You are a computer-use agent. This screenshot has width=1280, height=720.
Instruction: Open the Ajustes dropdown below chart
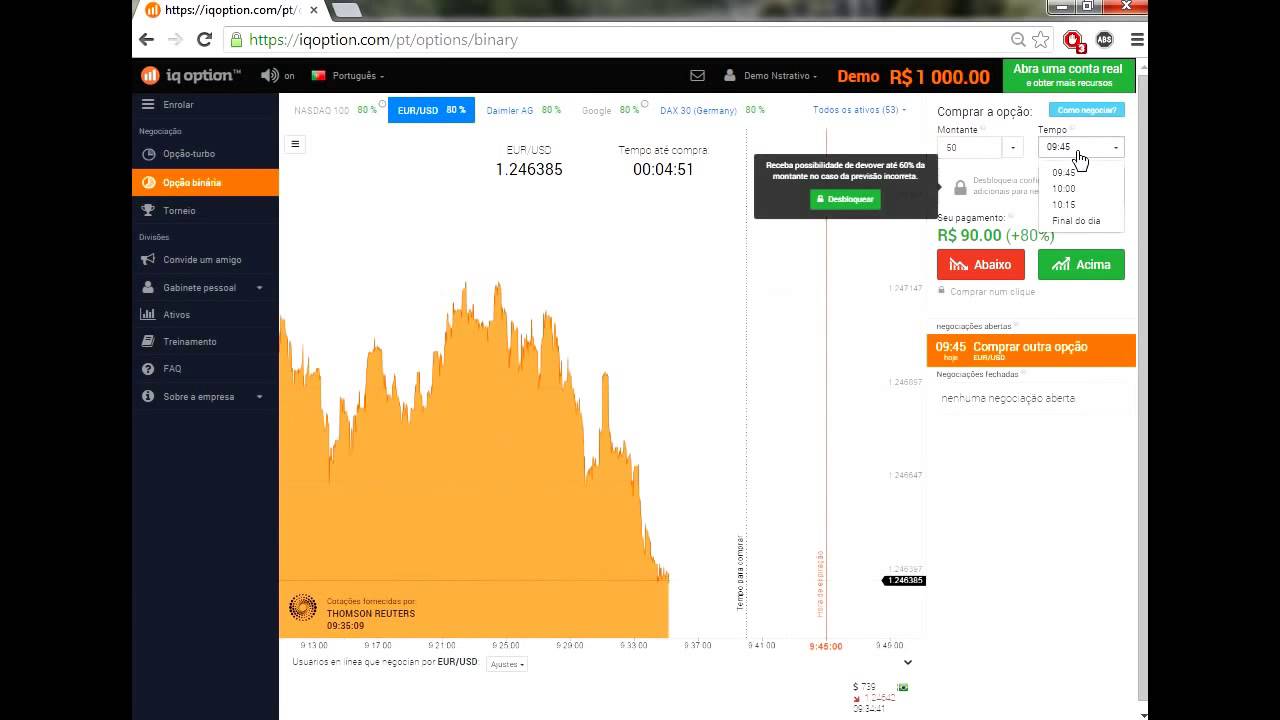[x=507, y=664]
